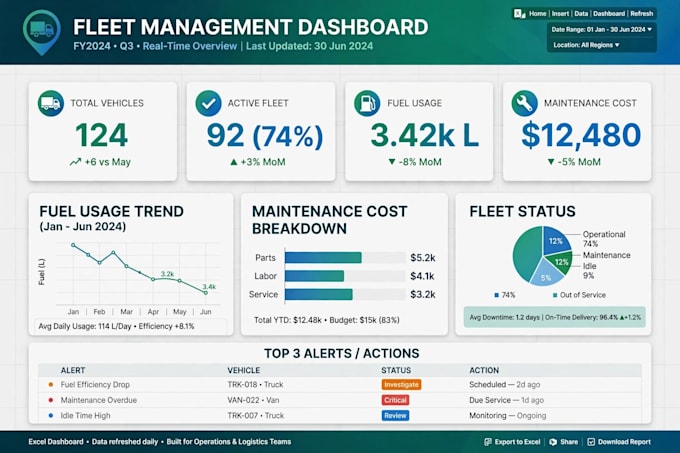Click the blue 12% pie slice
The image size is (680, 453).
click(556, 241)
